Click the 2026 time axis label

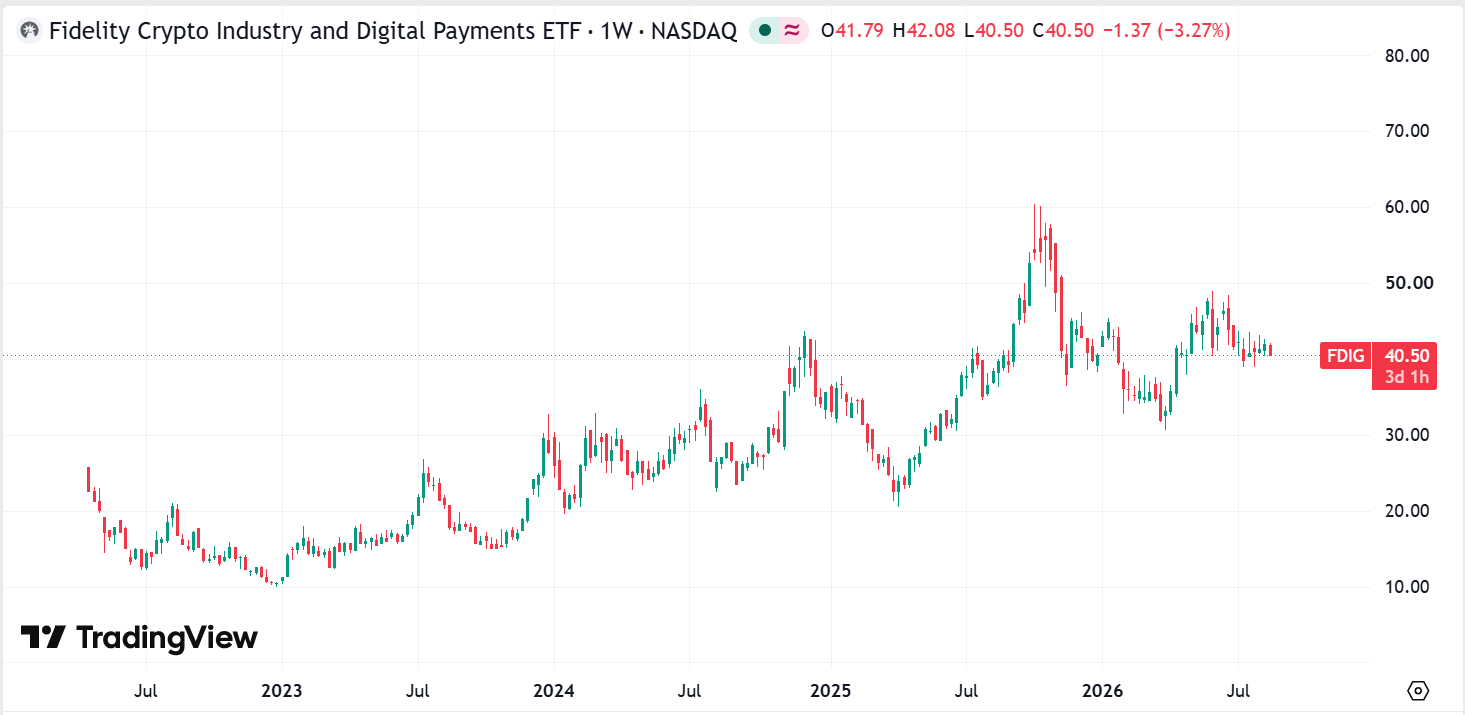coord(1101,691)
